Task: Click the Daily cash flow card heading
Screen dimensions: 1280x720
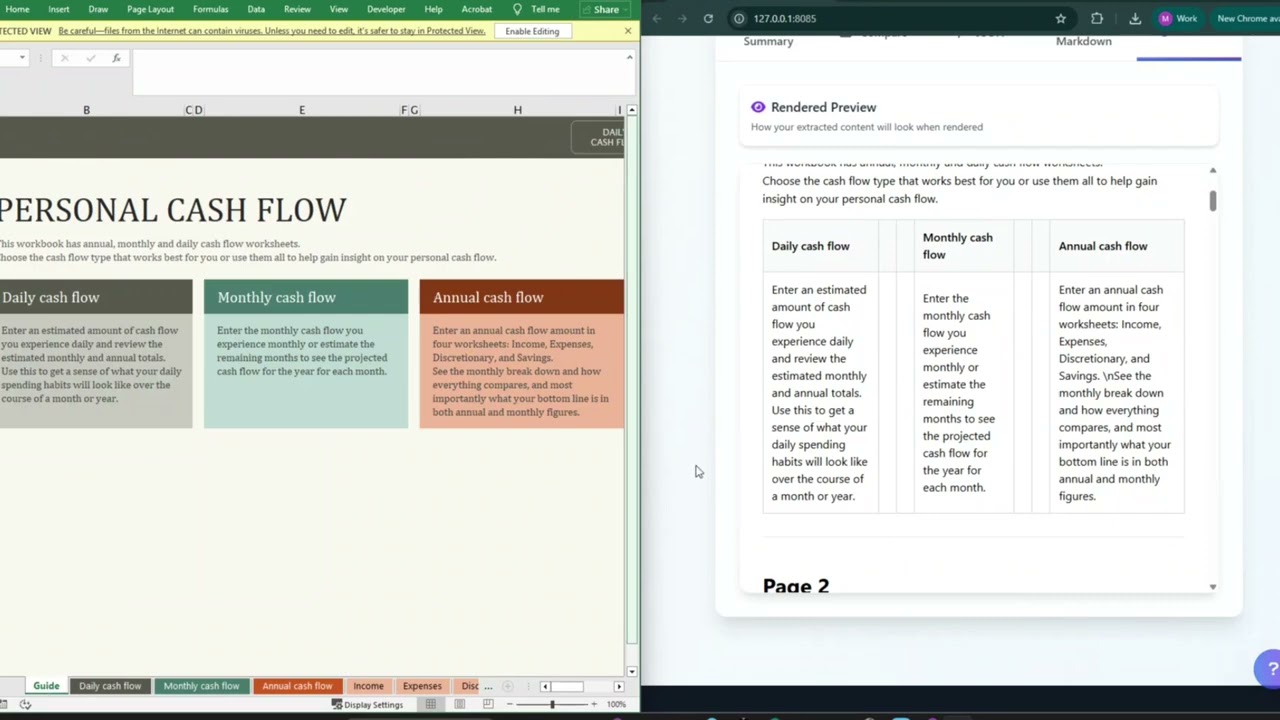Action: click(x=50, y=297)
